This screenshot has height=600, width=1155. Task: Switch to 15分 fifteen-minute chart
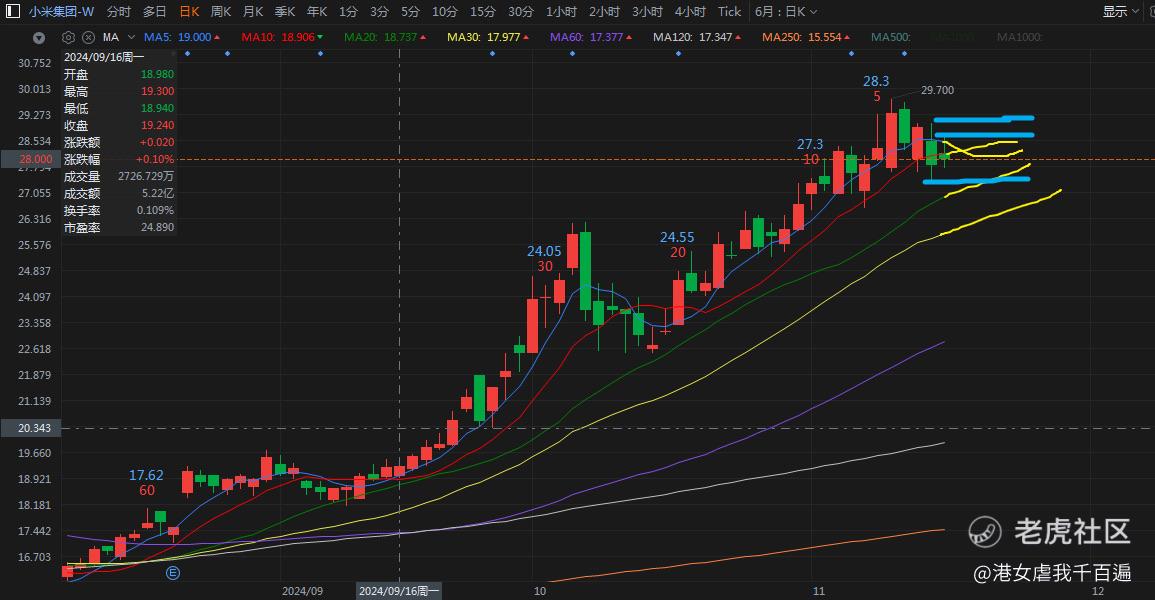pyautogui.click(x=482, y=12)
